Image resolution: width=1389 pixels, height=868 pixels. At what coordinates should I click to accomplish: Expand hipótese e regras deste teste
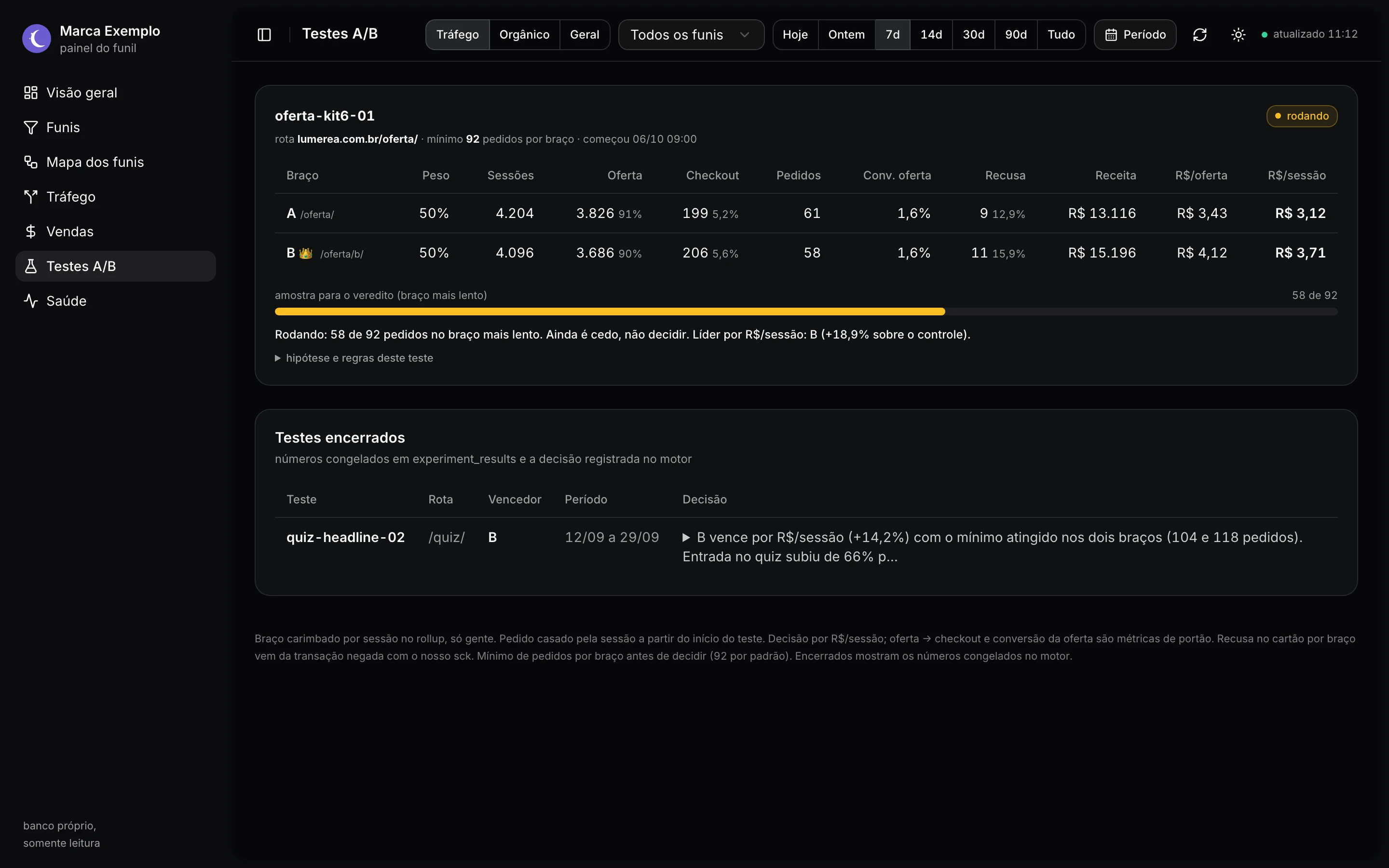click(x=354, y=358)
